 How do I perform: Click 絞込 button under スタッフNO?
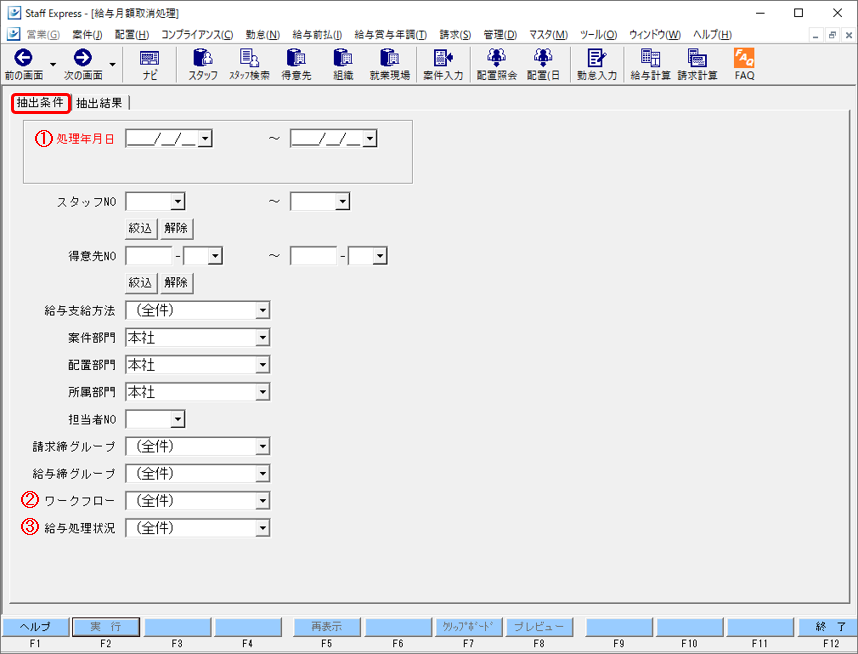click(x=140, y=228)
